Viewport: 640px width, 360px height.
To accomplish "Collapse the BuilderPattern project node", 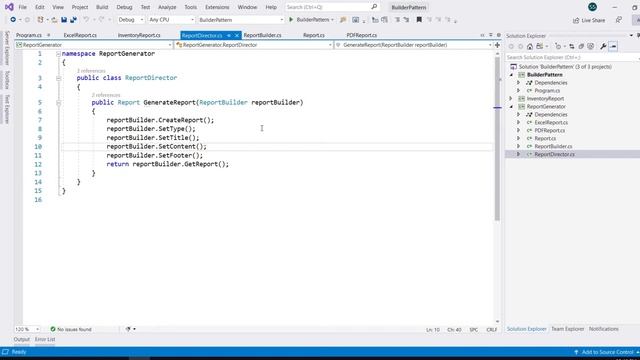I will [511, 75].
